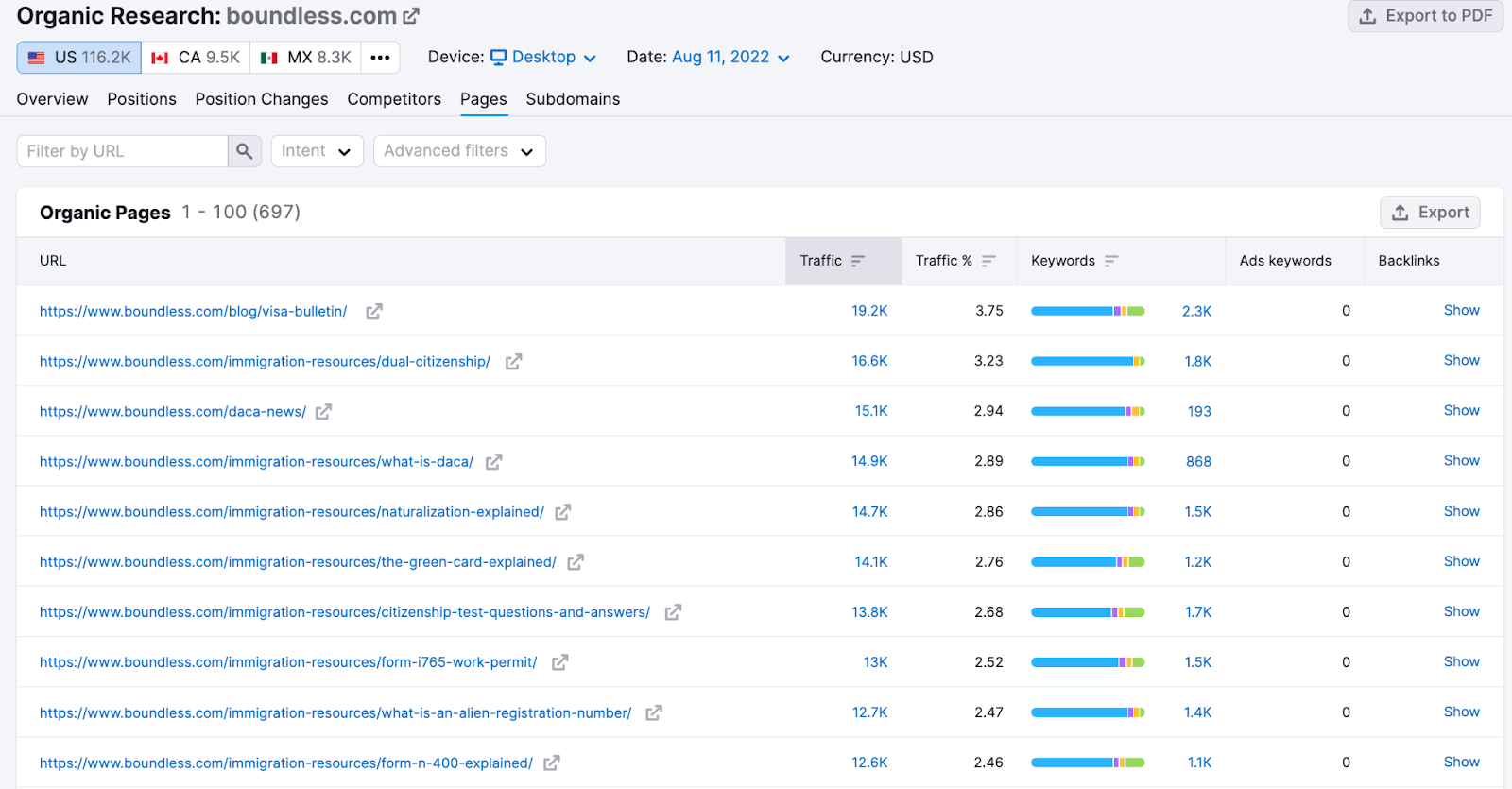
Task: Switch to the Competitors tab
Action: pos(394,99)
